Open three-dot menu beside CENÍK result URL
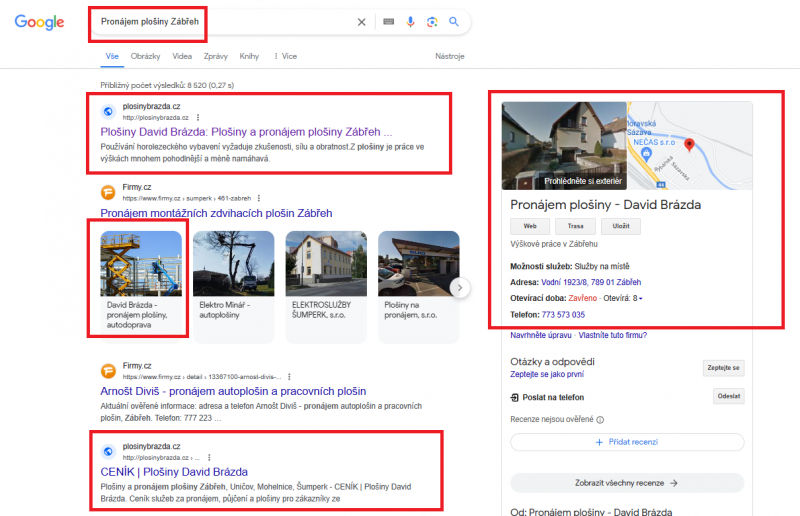Image resolution: width=800 pixels, height=516 pixels. pos(209,457)
